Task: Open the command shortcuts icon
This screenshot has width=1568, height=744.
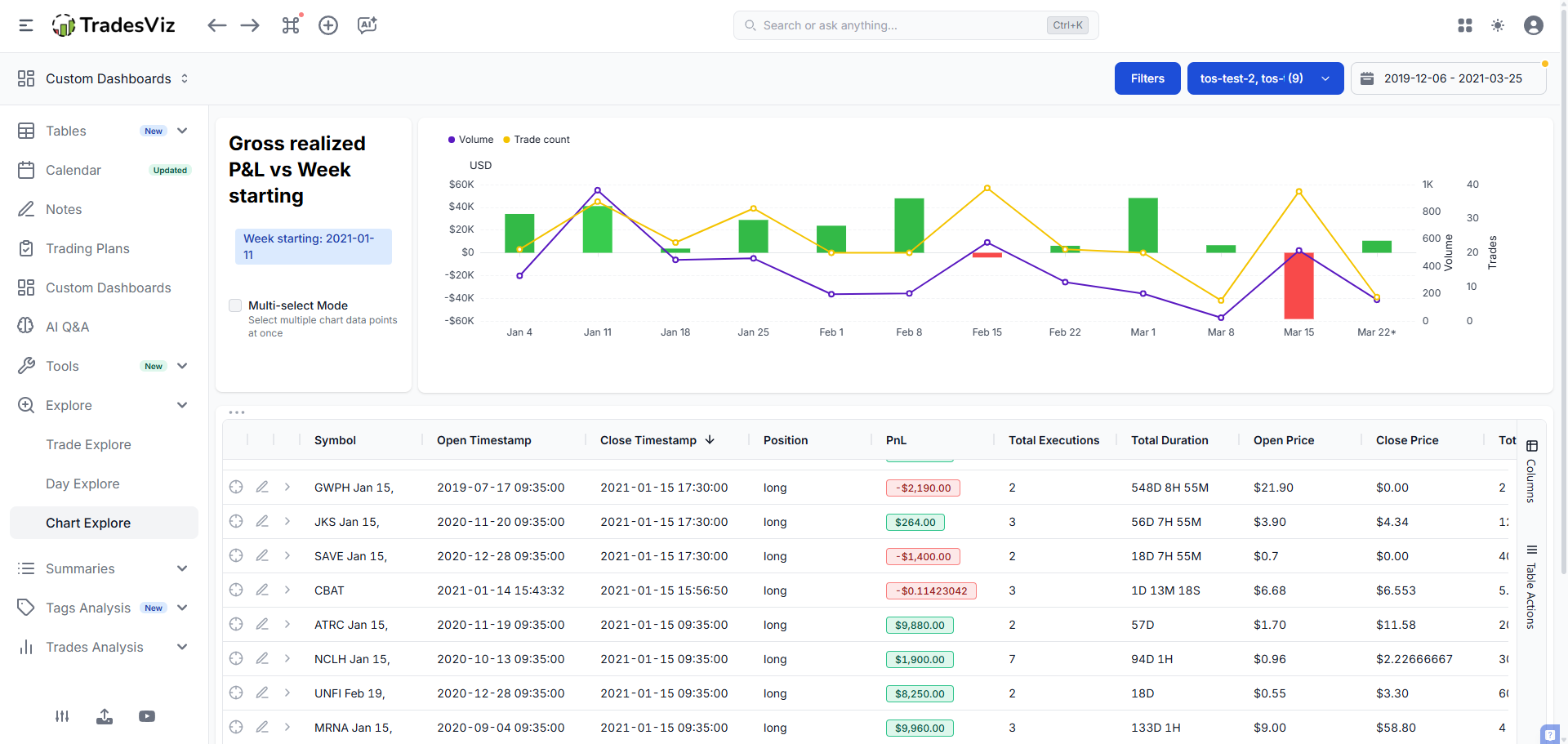Action: 291,25
